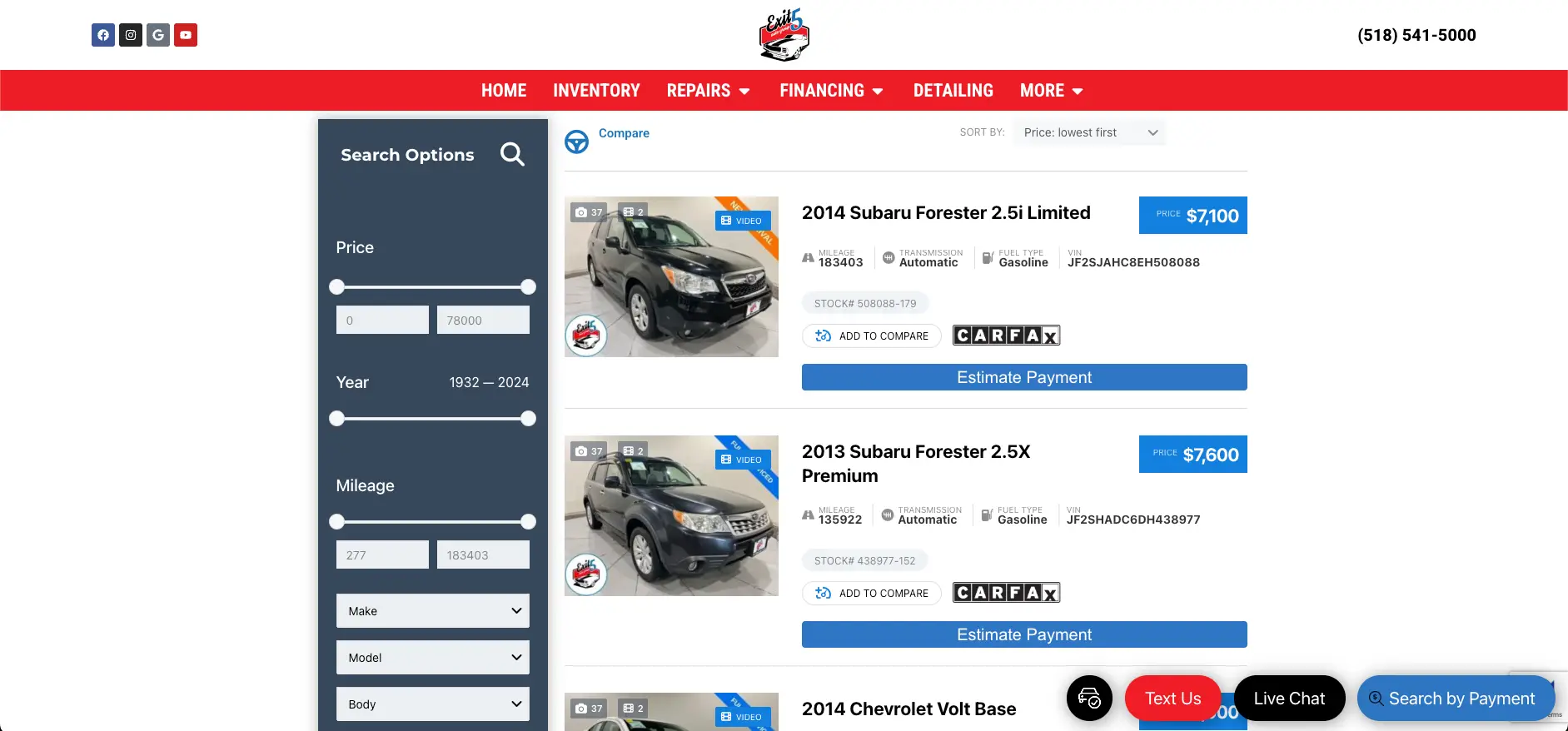Image resolution: width=1568 pixels, height=731 pixels.
Task: Play VIDEO badge on 2014 Subaru Forester
Action: point(743,221)
